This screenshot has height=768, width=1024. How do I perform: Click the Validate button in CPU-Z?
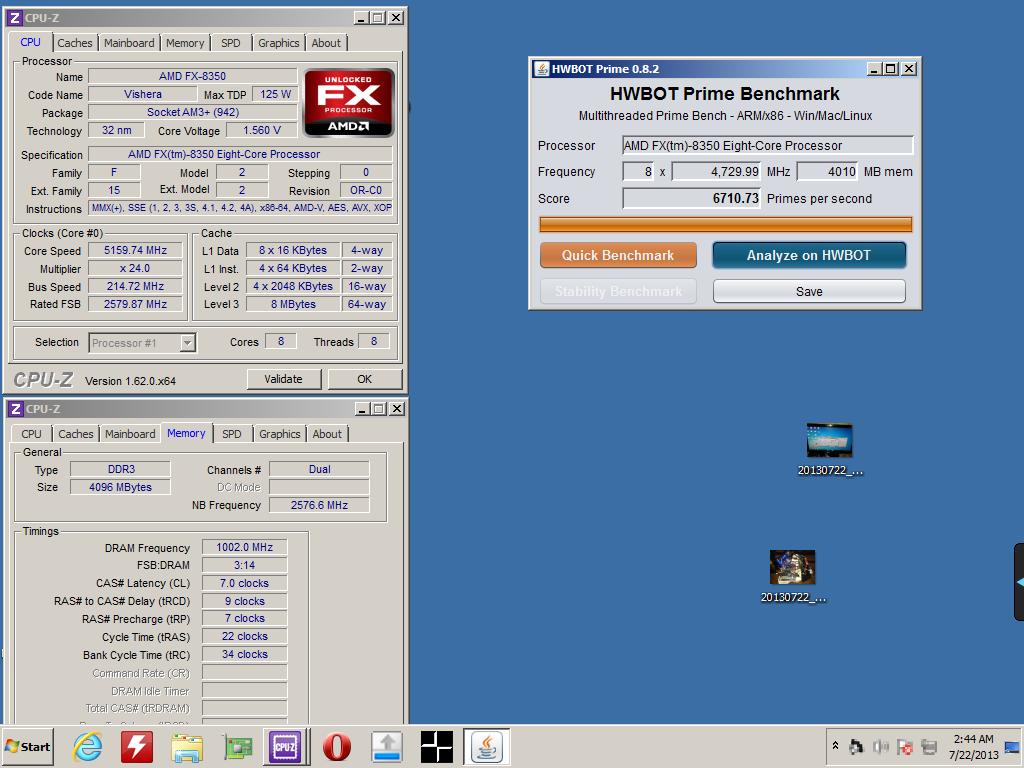click(x=283, y=379)
